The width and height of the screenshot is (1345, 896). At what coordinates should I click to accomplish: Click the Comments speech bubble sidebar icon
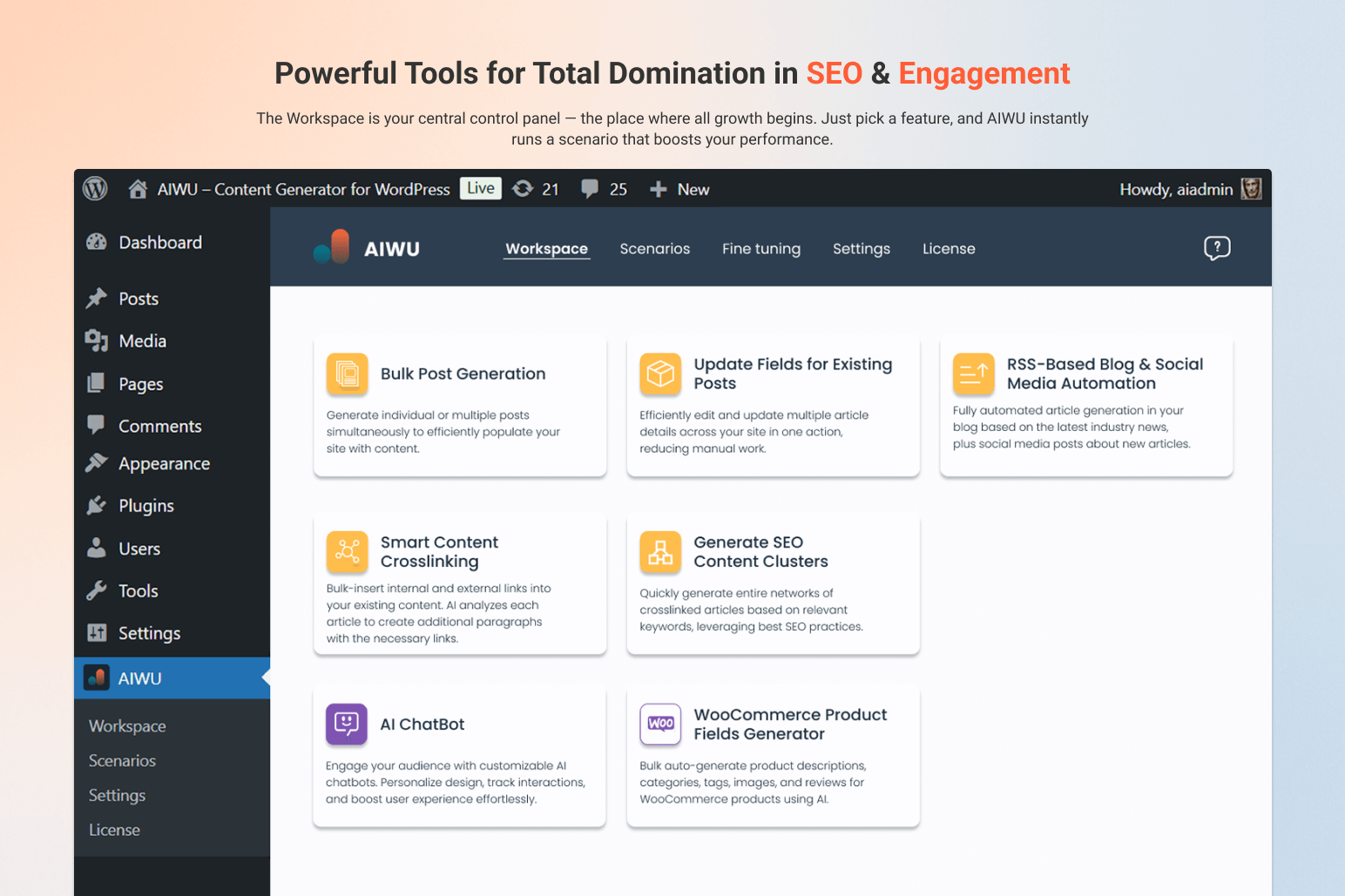pos(97,425)
